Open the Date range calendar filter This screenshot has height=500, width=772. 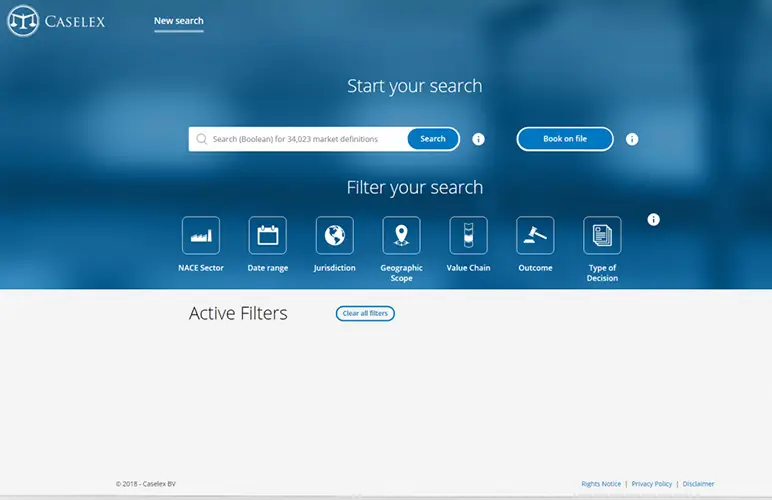tap(267, 236)
